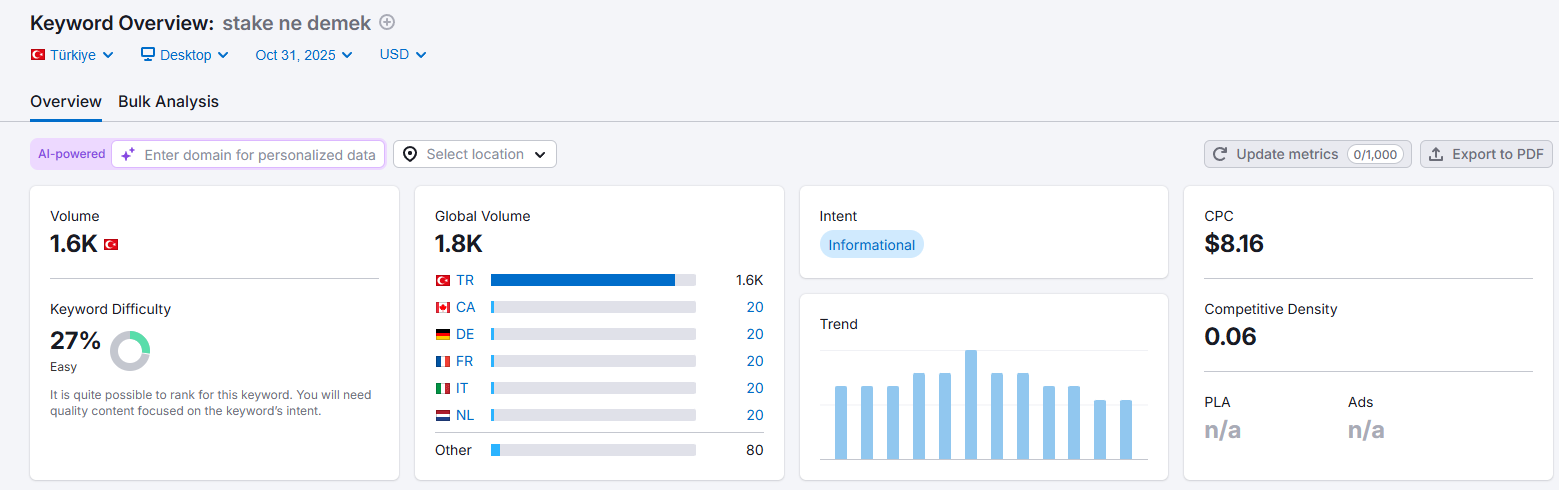Click the desktop monitor icon

click(x=148, y=54)
